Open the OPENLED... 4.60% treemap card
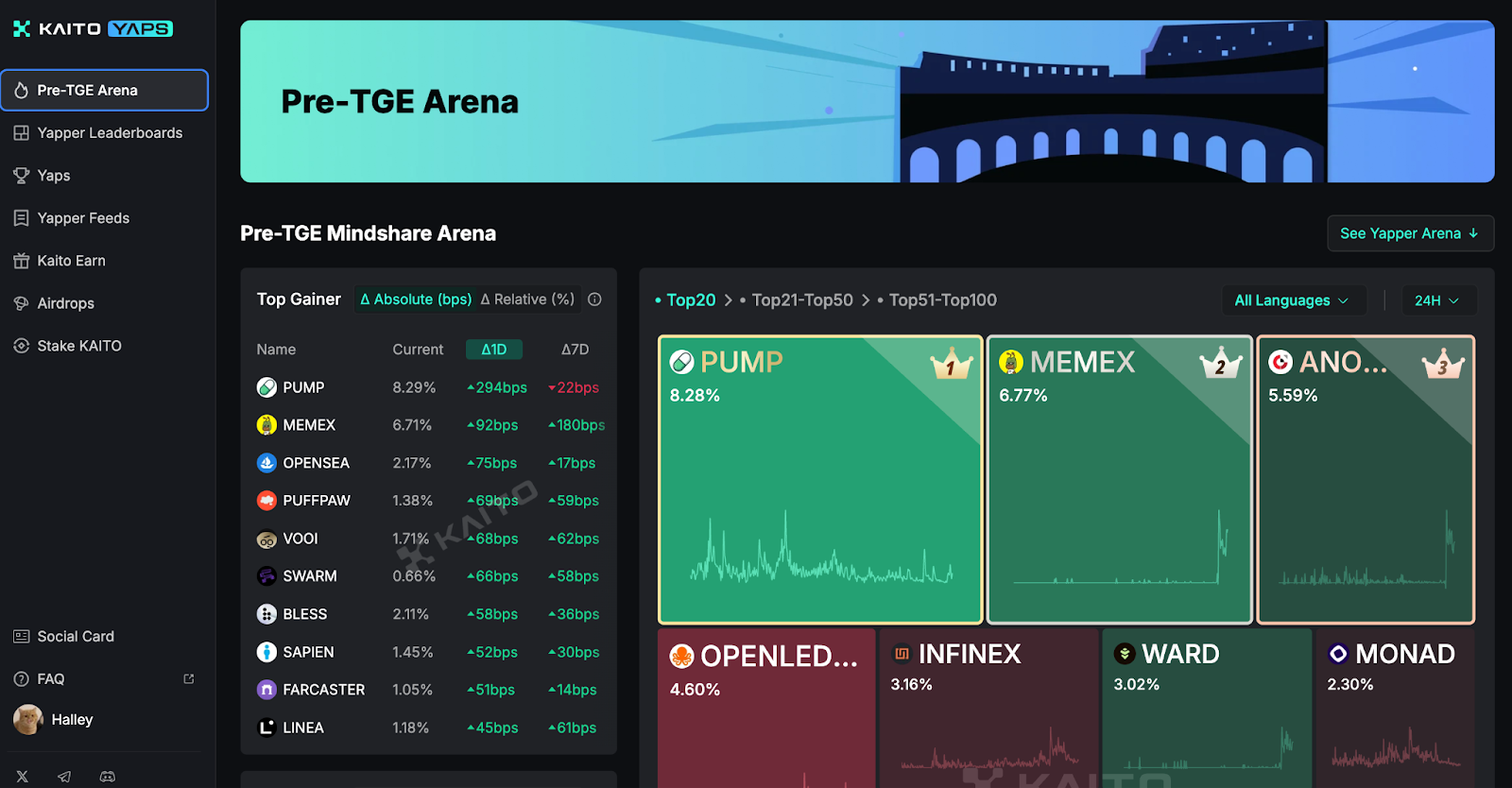This screenshot has width=1512, height=788. click(766, 709)
